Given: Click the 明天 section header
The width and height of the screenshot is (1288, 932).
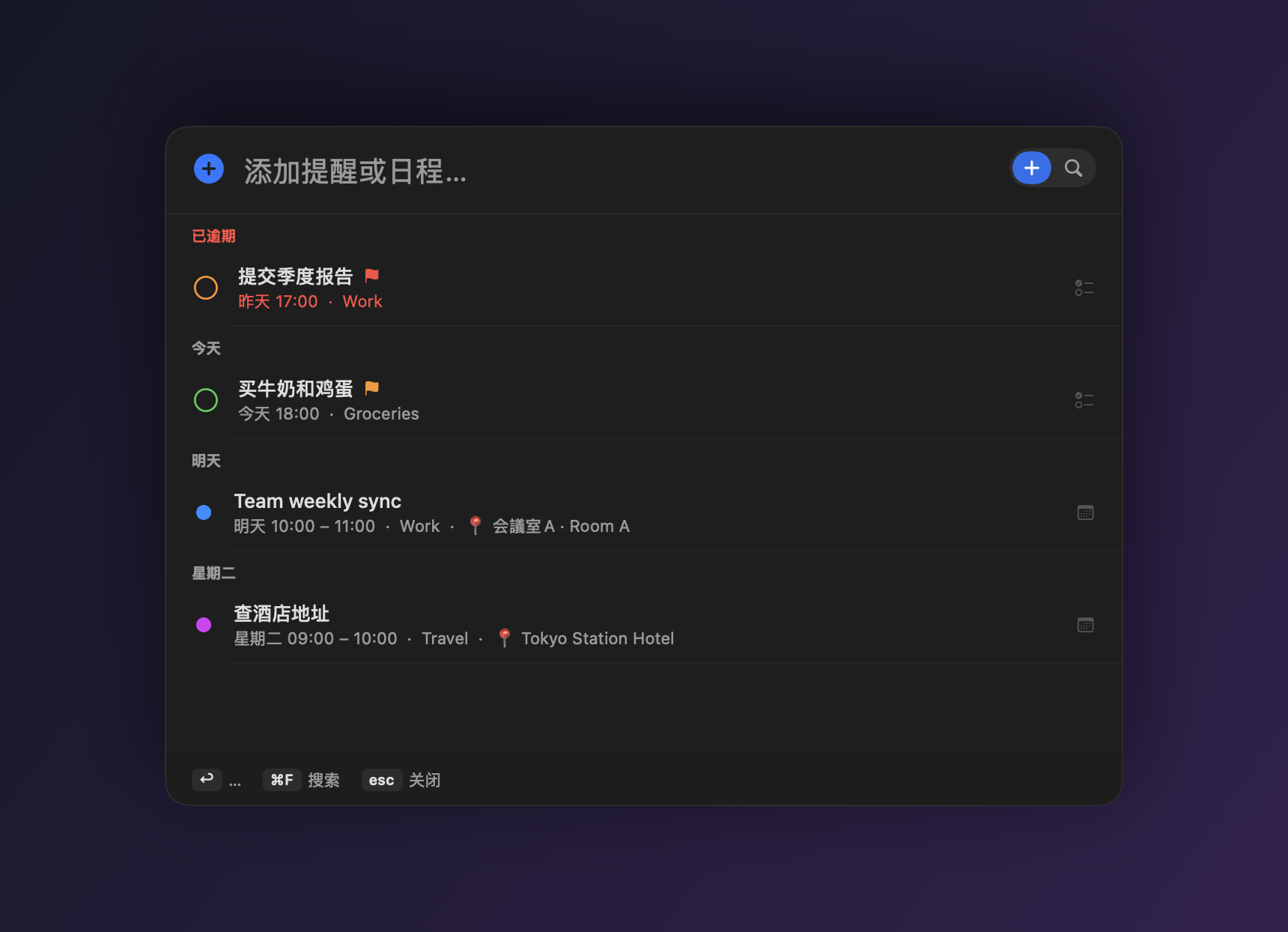Looking at the screenshot, I should pyautogui.click(x=207, y=461).
